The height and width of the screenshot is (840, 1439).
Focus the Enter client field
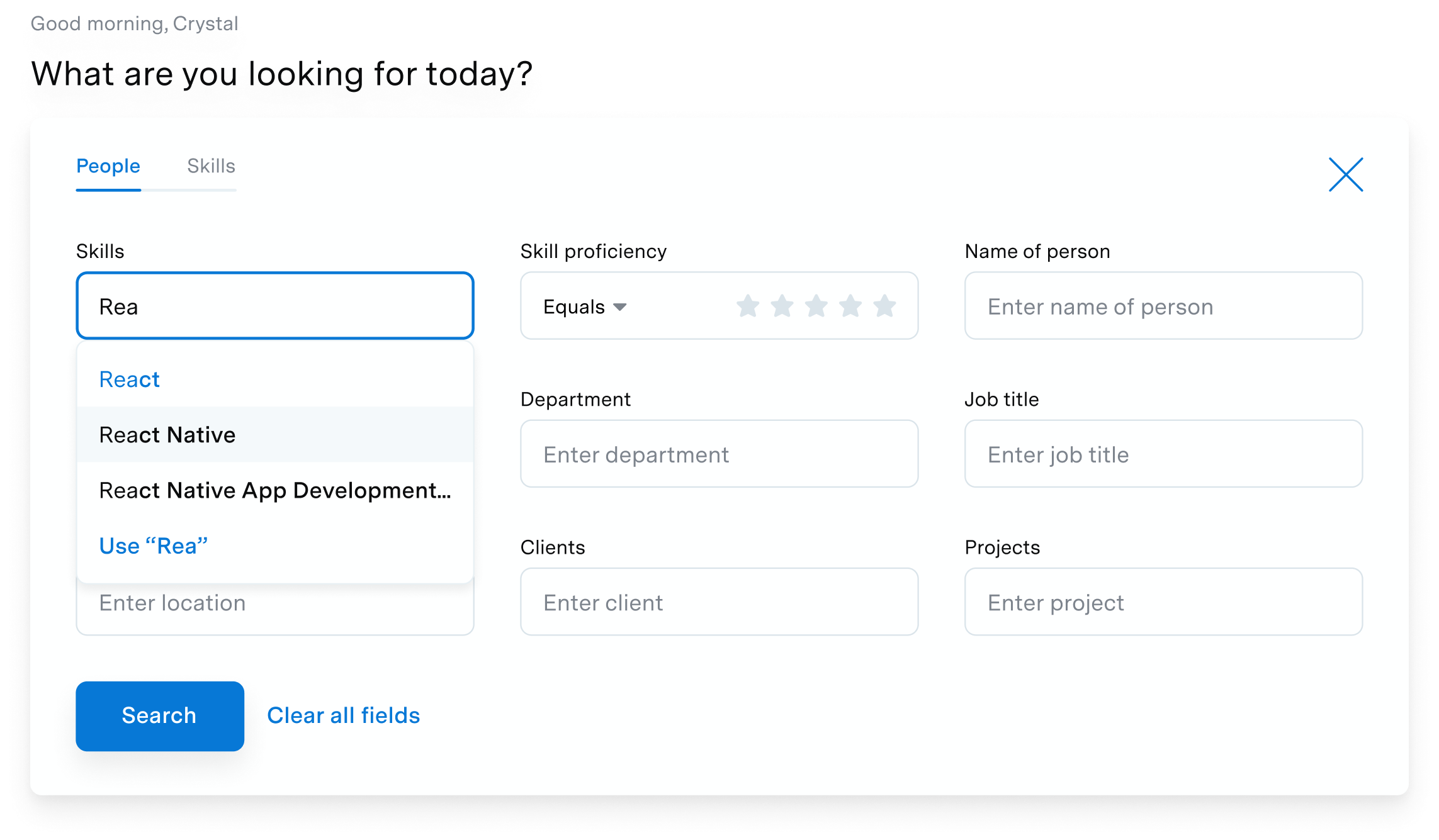719,602
